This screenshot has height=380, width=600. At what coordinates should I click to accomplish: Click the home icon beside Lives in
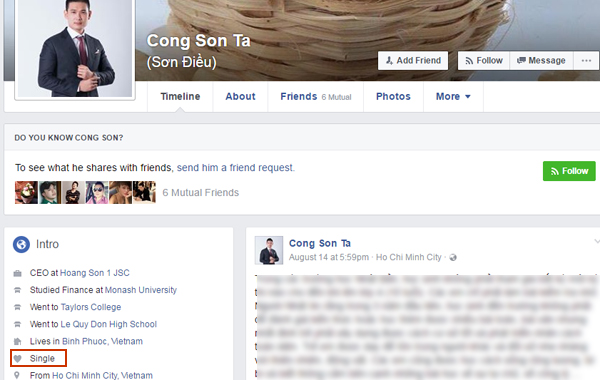coord(17,341)
